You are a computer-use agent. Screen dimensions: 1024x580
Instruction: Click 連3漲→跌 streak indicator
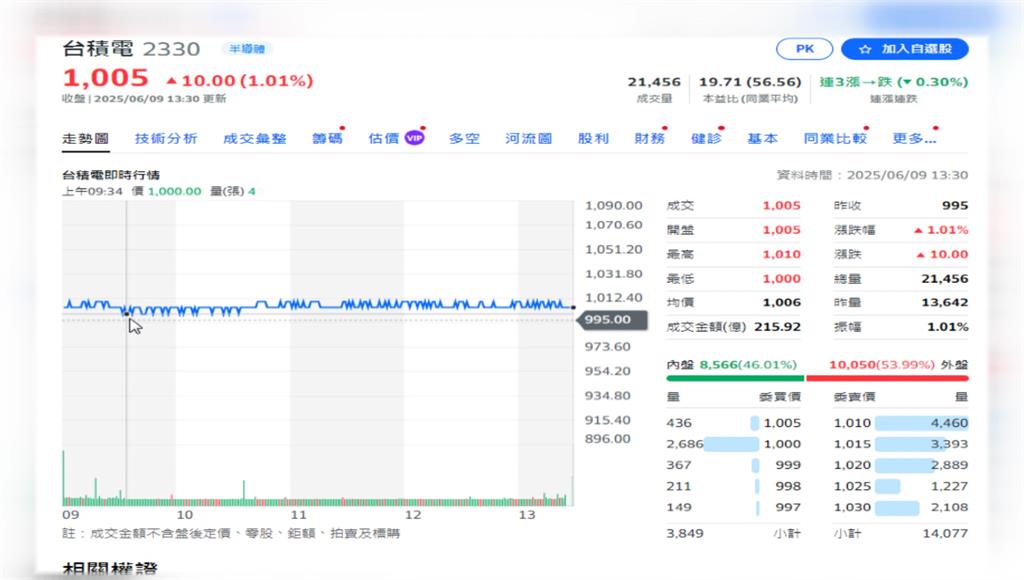(893, 82)
